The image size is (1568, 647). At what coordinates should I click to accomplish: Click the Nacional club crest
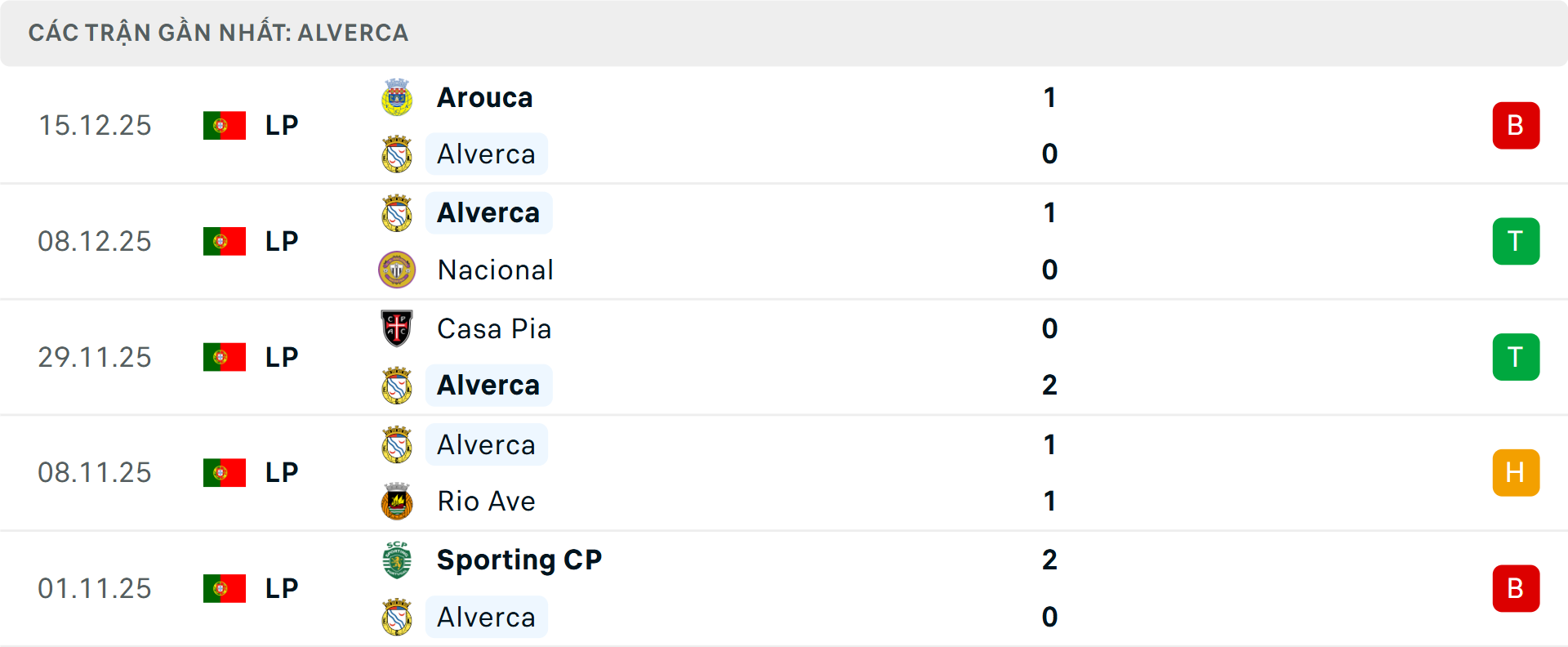coord(397,270)
